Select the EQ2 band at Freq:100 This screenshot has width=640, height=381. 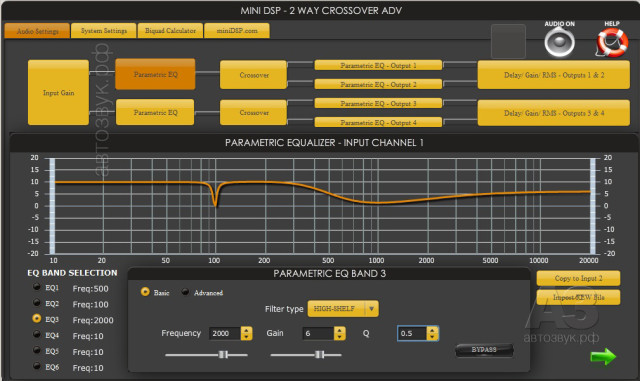point(37,303)
